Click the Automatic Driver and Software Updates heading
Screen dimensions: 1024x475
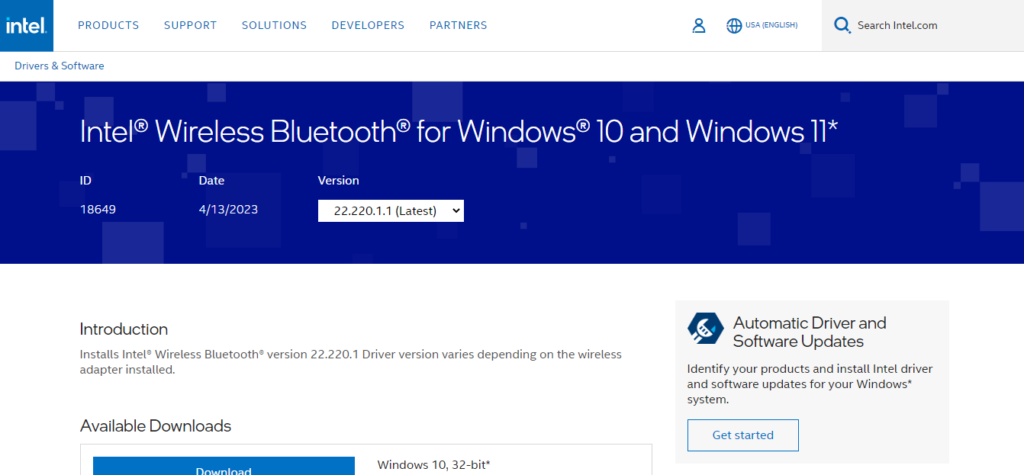(x=810, y=332)
